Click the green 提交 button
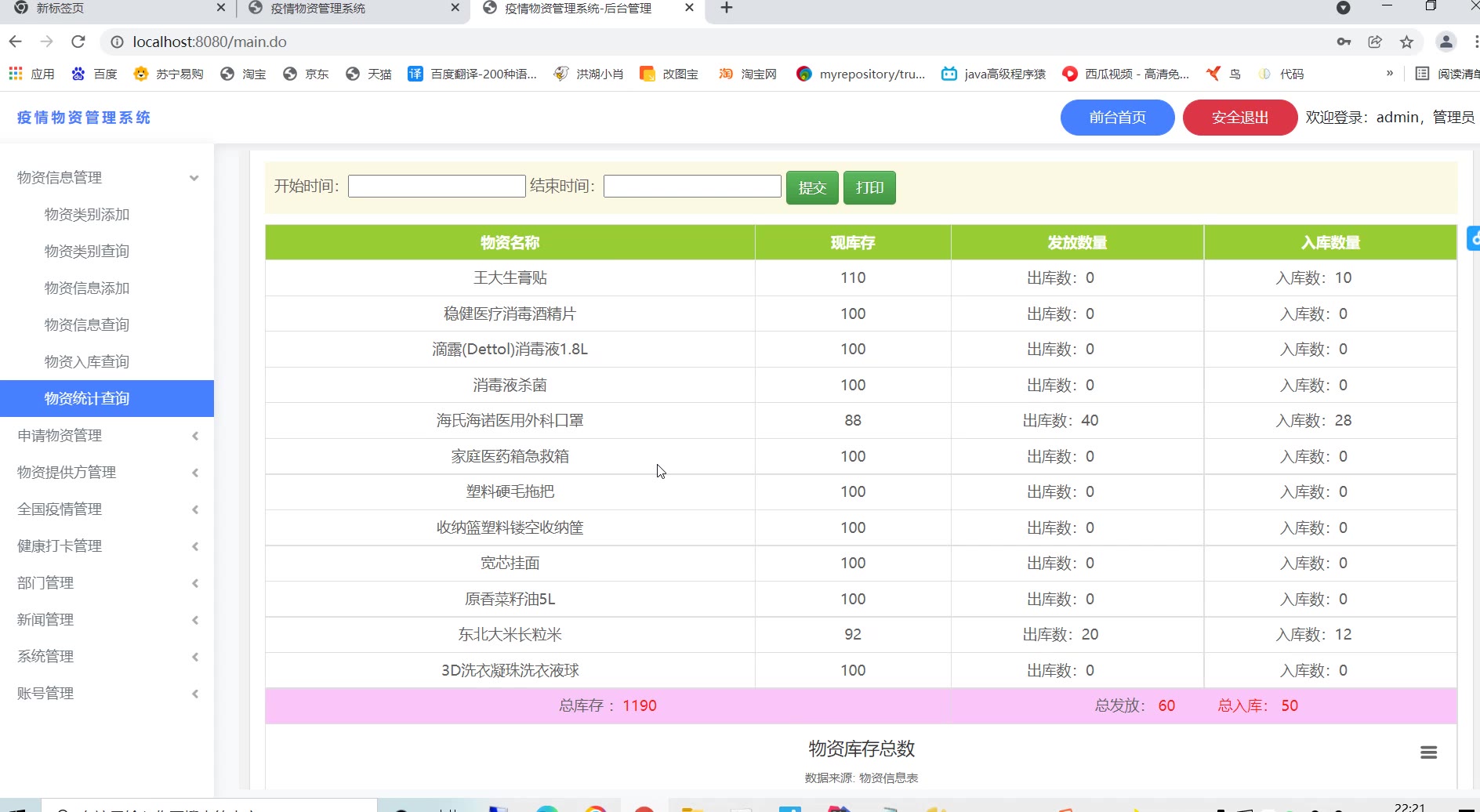This screenshot has width=1480, height=812. coord(812,187)
